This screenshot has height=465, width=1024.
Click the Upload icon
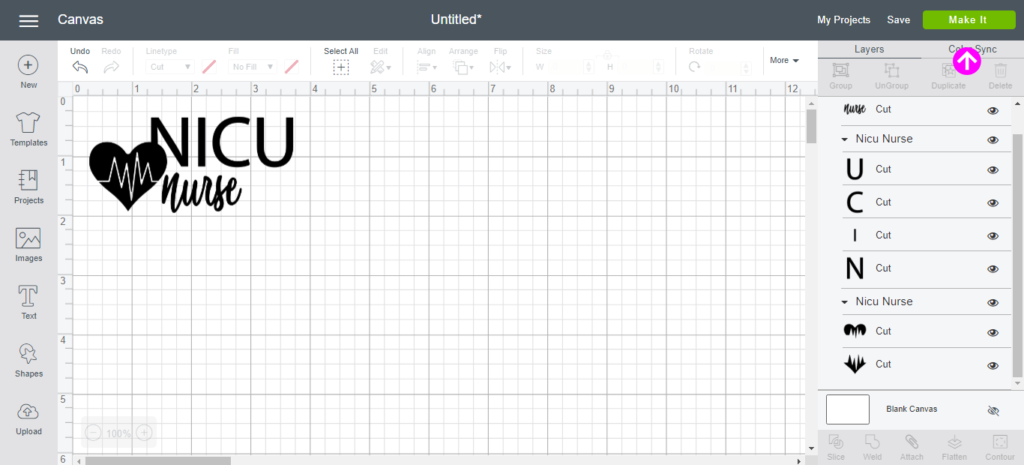[28, 413]
